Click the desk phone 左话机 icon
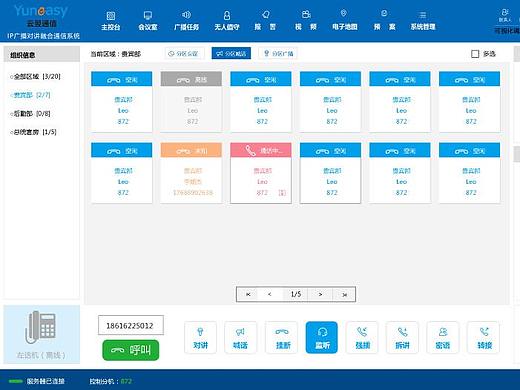This screenshot has height=390, width=520. pos(41,328)
